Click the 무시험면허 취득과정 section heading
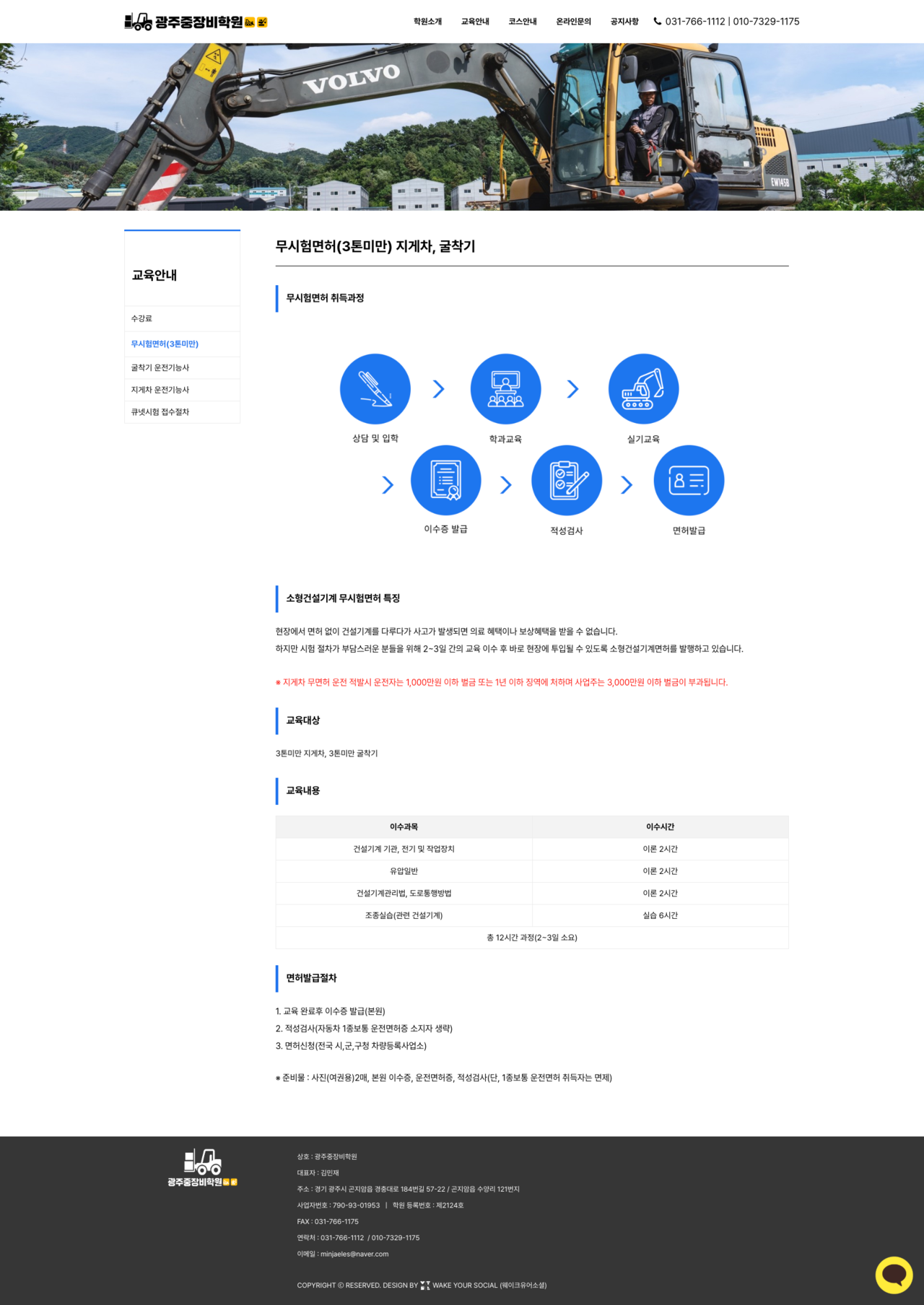This screenshot has height=1305, width=924. (x=325, y=298)
